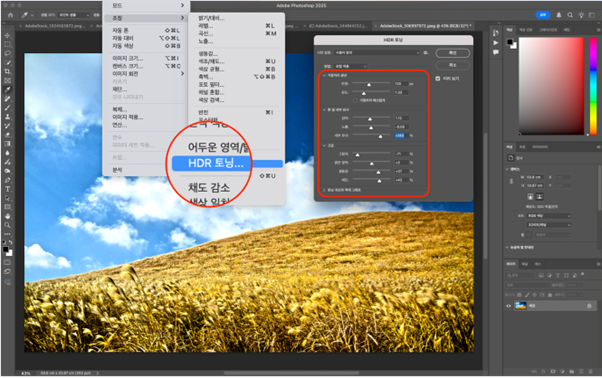Open the HDR method dropdown
The height and width of the screenshot is (378, 602).
tap(351, 66)
